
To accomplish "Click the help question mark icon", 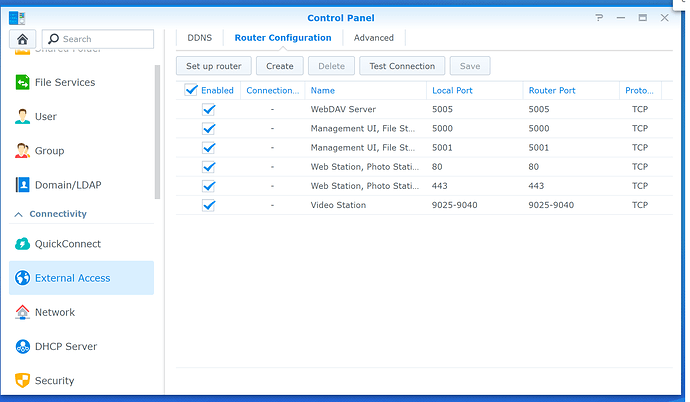I will tap(599, 18).
